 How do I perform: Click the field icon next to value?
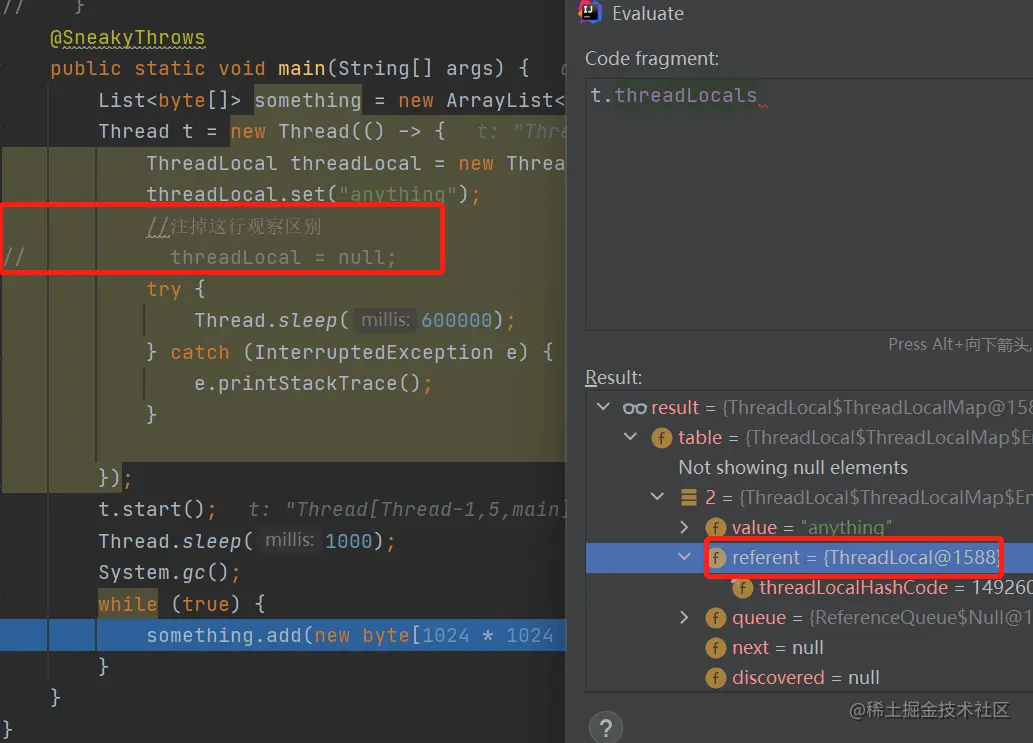[x=715, y=528]
